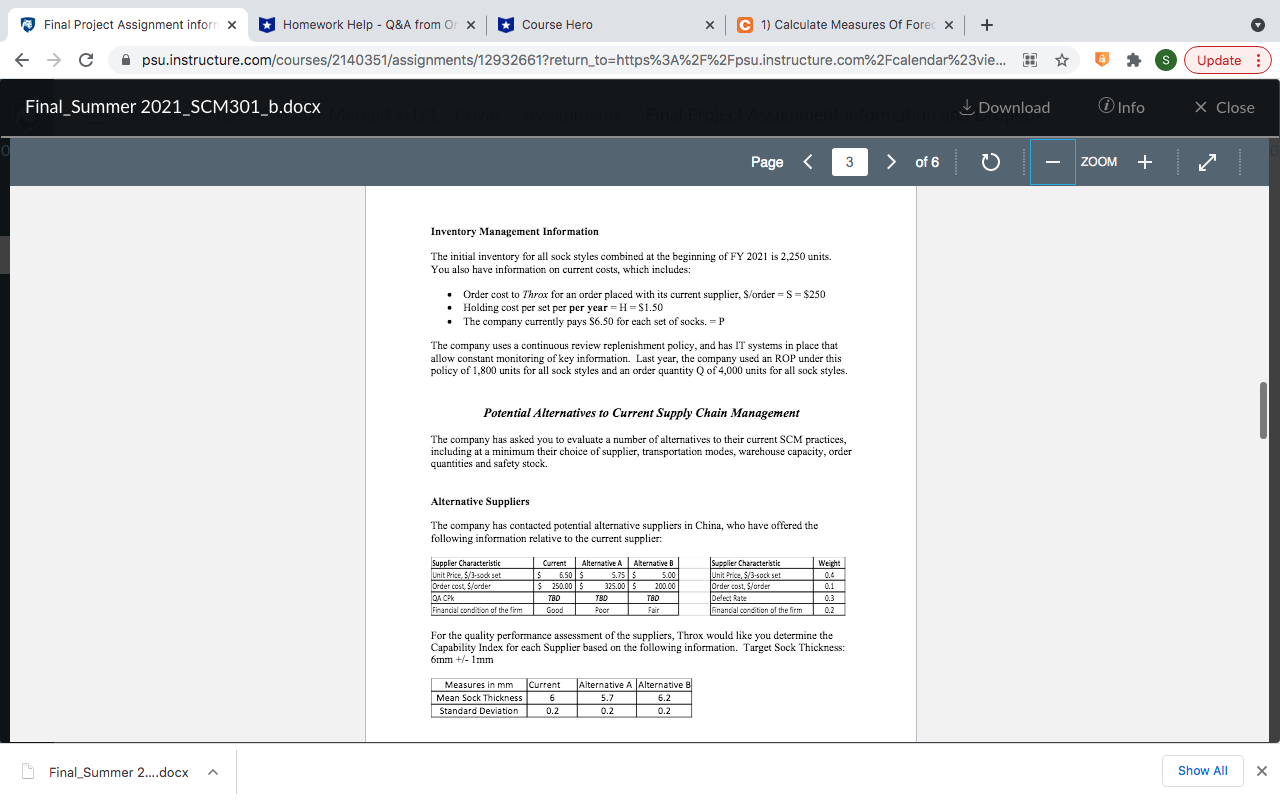Expand options for downloaded docx file
The width and height of the screenshot is (1280, 800).
coord(210,771)
